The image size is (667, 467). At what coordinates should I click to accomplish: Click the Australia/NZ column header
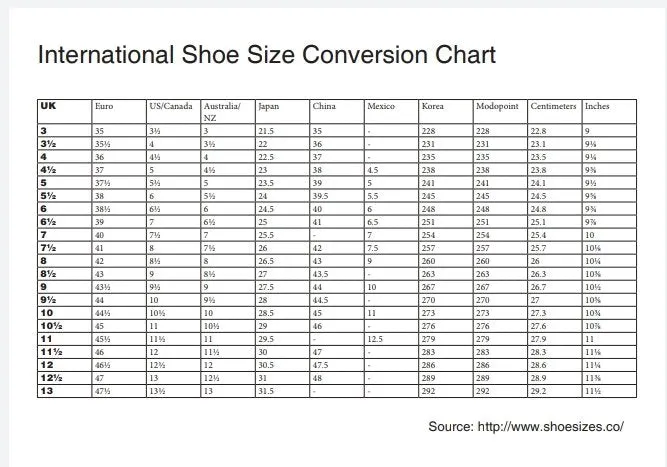(x=222, y=111)
